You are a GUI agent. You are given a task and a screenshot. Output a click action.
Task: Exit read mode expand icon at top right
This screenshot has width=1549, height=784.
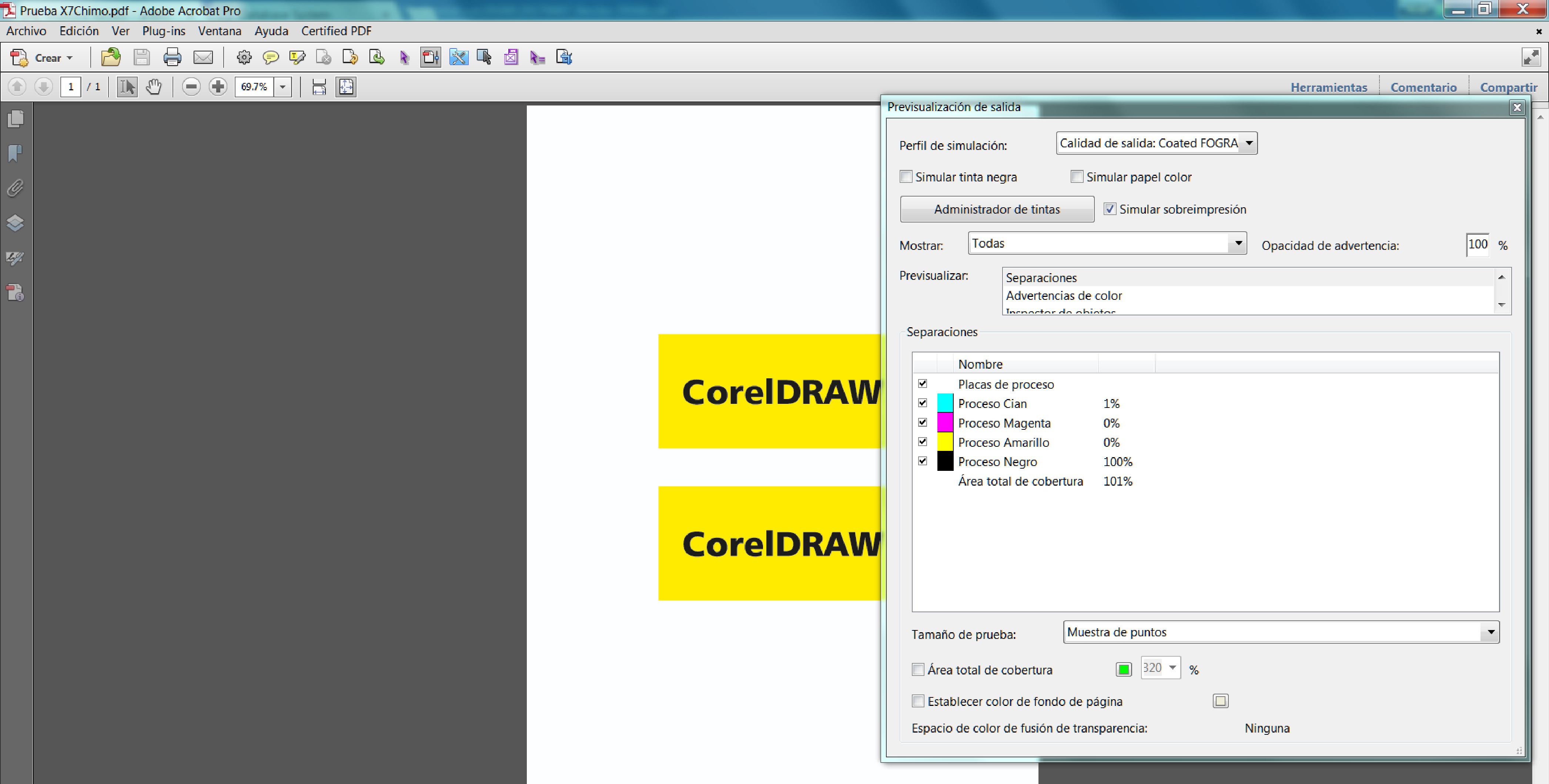click(1531, 57)
